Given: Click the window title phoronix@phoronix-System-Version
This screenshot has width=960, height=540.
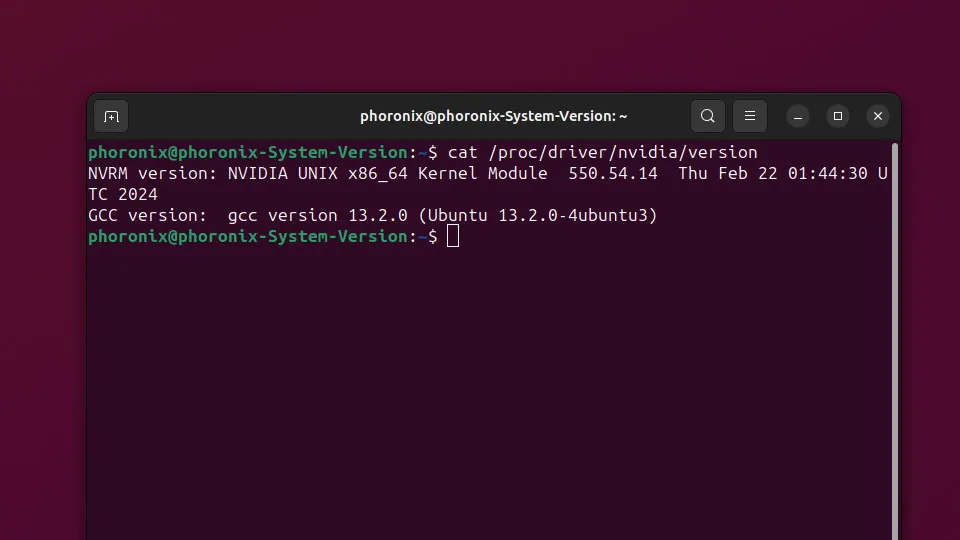Looking at the screenshot, I should pos(493,116).
